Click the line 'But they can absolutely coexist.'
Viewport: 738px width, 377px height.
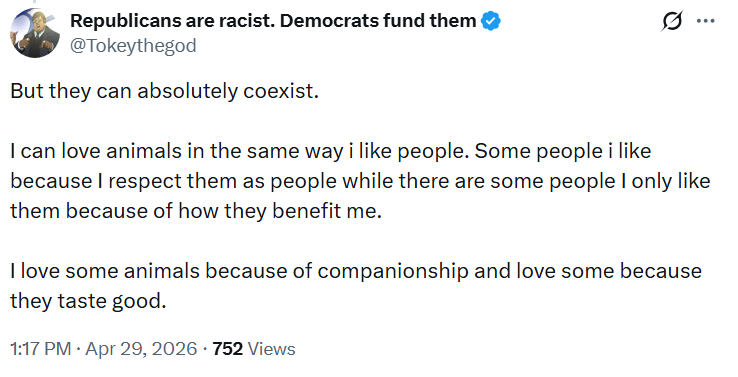point(165,91)
